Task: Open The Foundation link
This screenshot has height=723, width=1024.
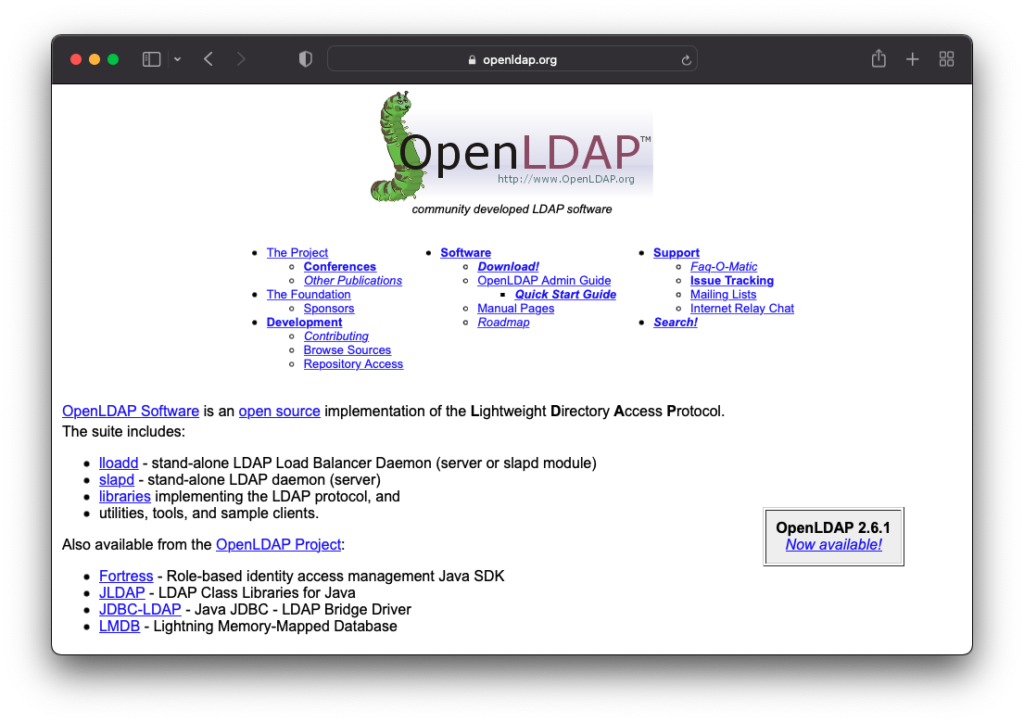Action: coord(308,295)
